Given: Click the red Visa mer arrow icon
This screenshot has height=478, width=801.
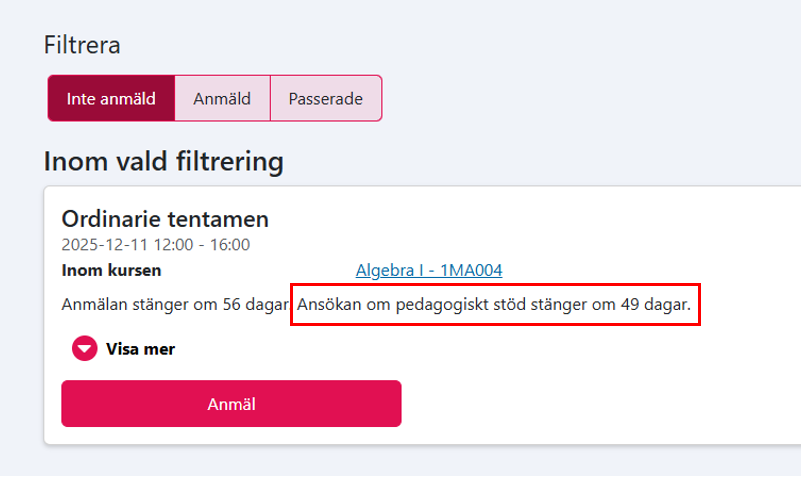Looking at the screenshot, I should (x=84, y=348).
